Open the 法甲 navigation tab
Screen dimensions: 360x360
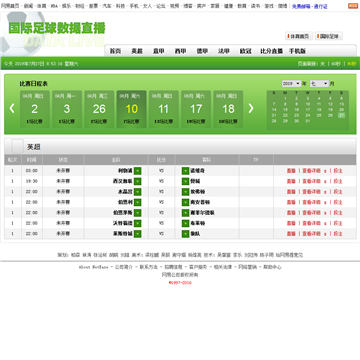(224, 51)
